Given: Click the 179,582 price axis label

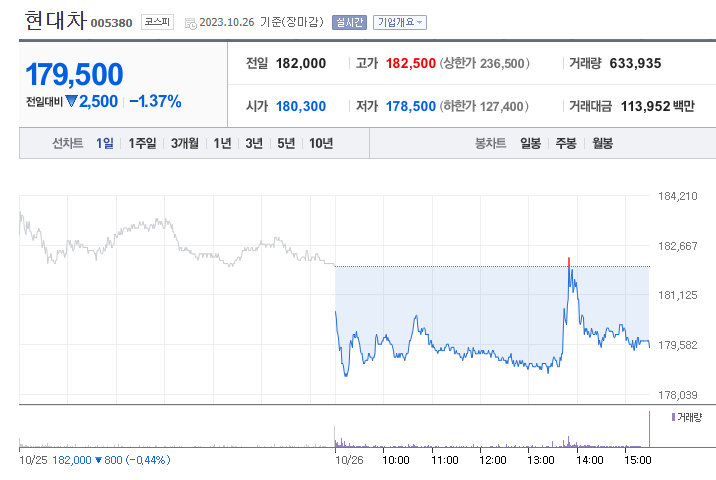Looking at the screenshot, I should 678,345.
